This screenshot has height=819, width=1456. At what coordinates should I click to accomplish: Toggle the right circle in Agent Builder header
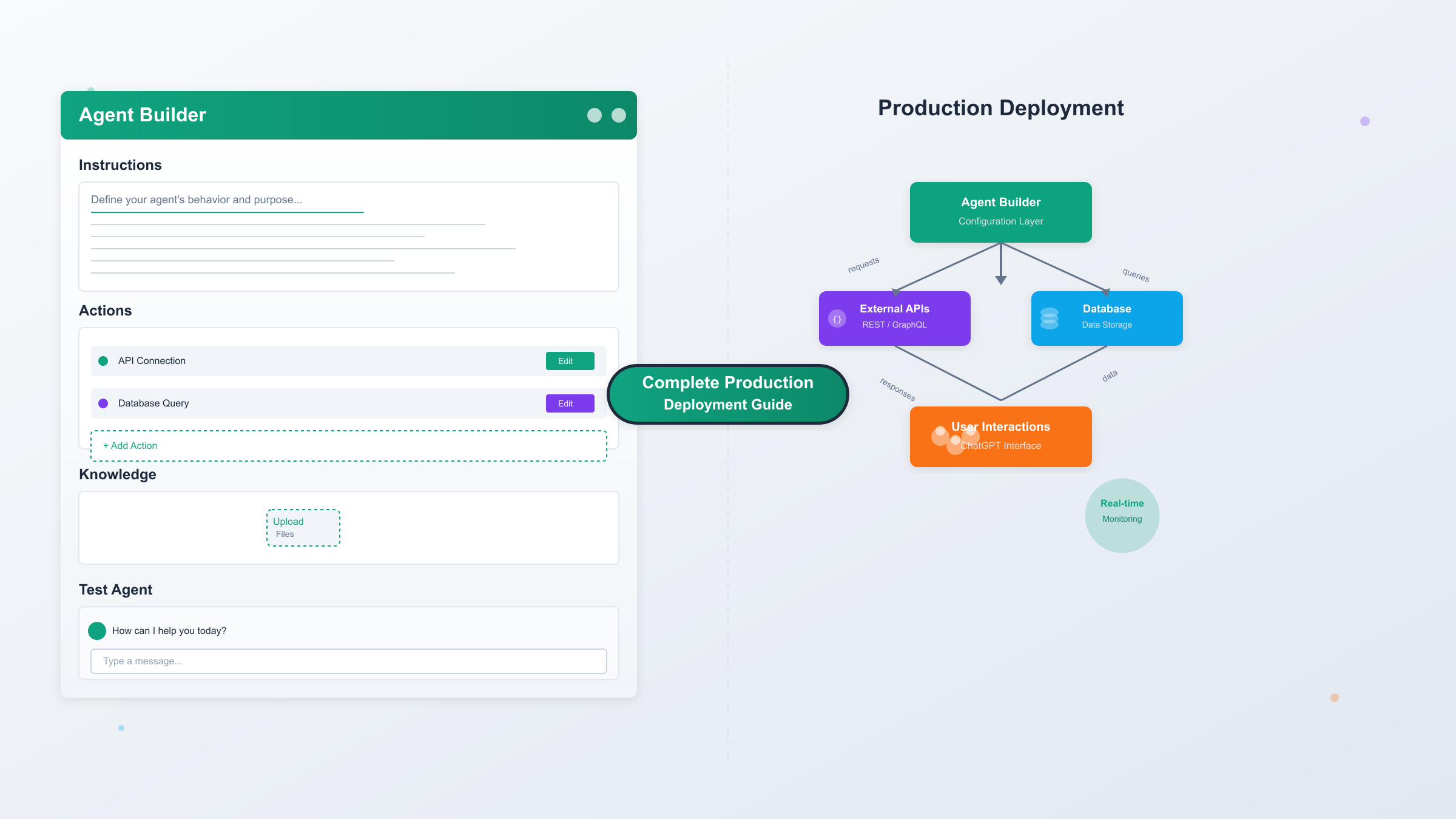point(619,115)
